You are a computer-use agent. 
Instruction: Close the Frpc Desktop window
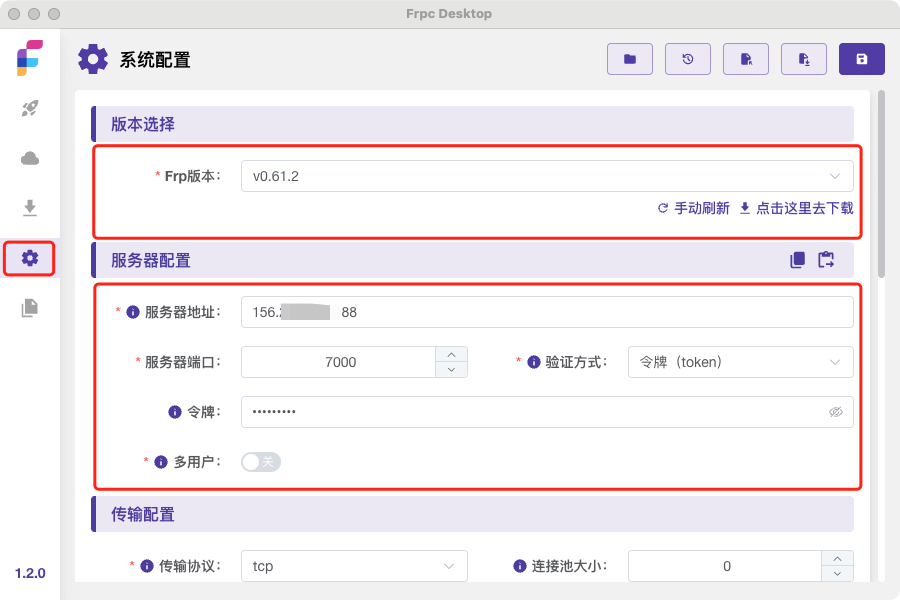[x=14, y=14]
